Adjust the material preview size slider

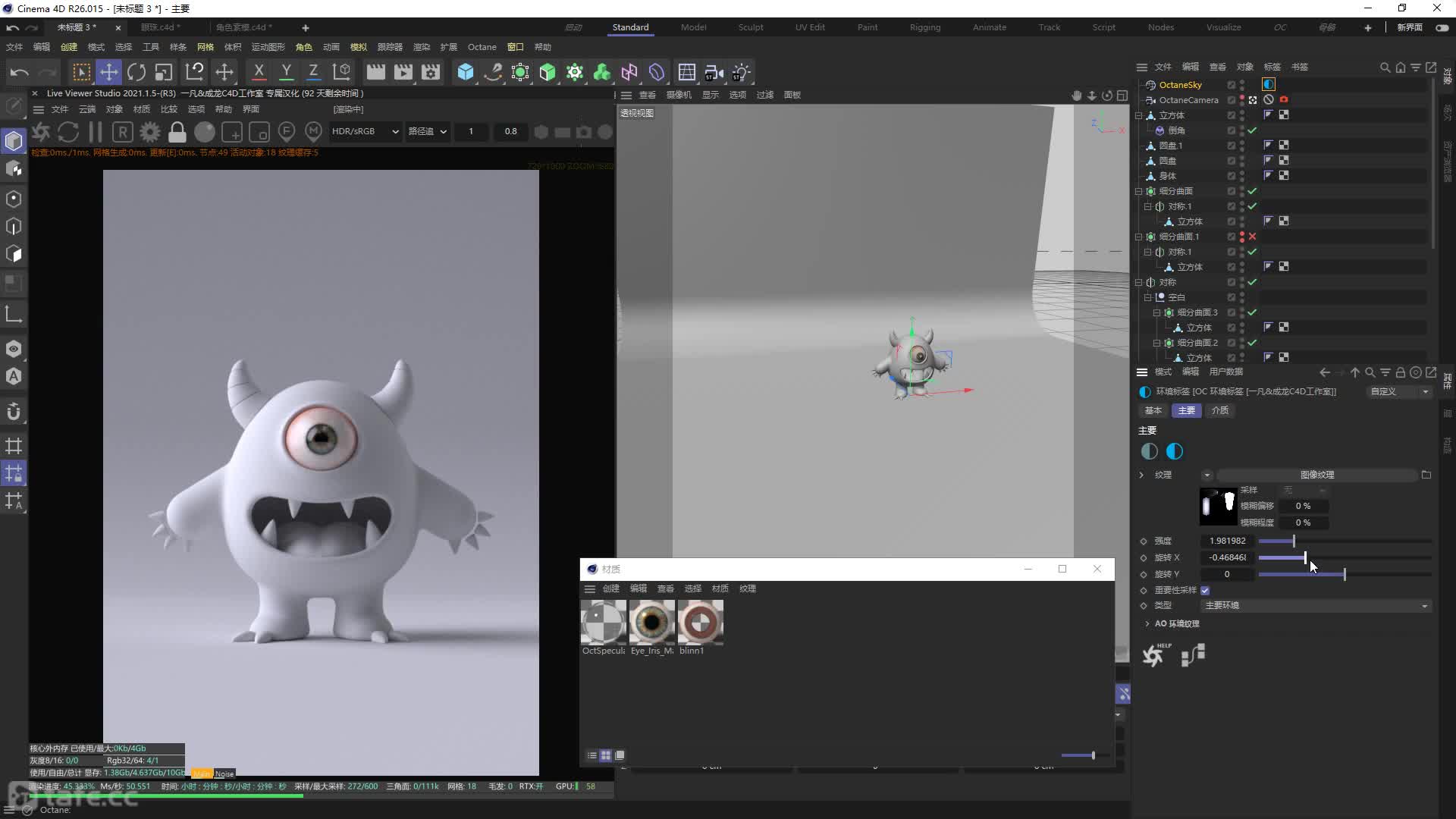pyautogui.click(x=1084, y=755)
